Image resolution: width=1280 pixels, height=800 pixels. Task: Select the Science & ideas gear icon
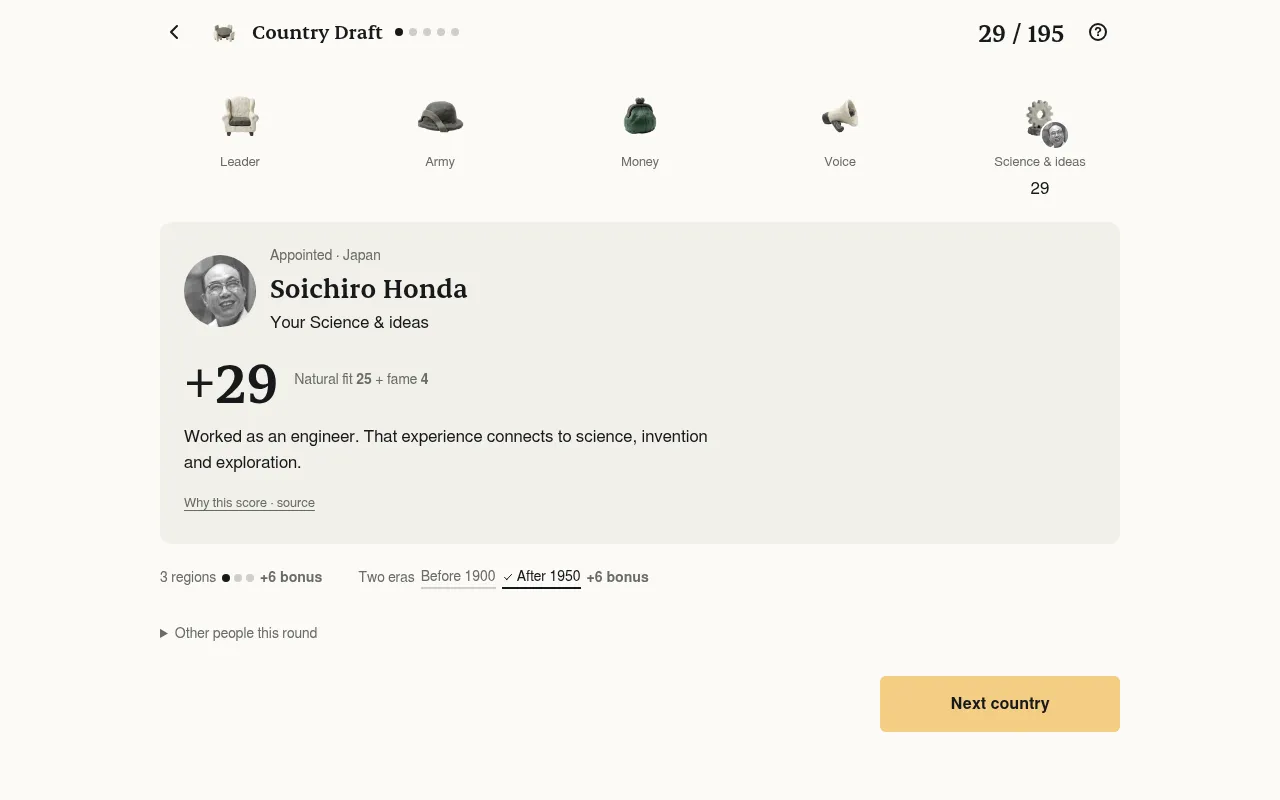[x=1040, y=118]
